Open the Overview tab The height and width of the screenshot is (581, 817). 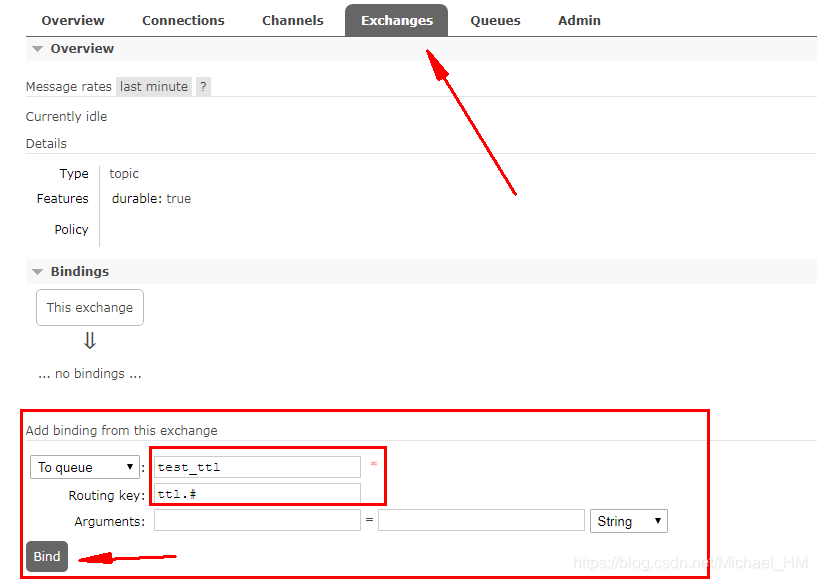(x=73, y=20)
